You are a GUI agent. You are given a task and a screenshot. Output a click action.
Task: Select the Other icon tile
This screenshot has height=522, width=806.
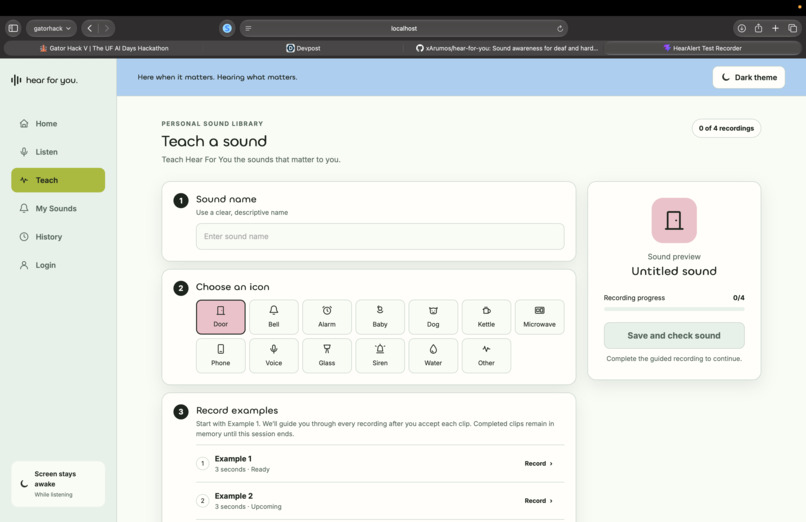point(486,356)
